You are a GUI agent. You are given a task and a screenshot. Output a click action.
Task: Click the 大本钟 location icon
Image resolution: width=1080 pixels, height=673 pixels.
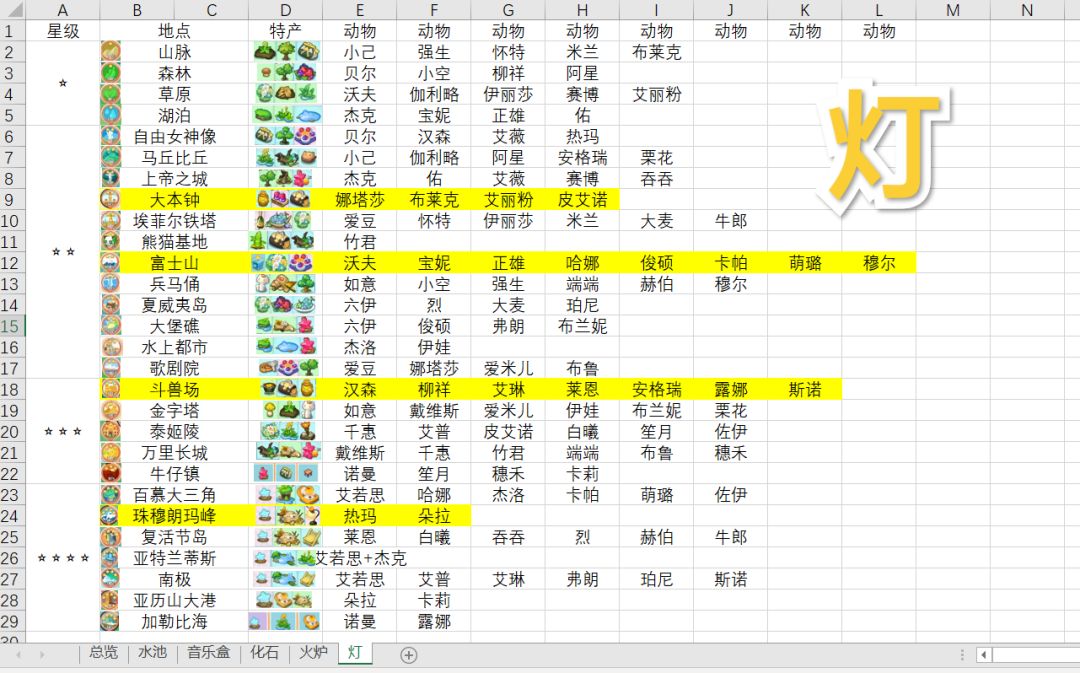(110, 200)
